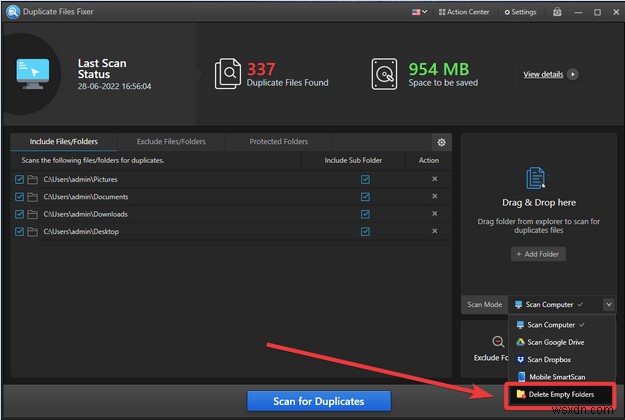Screen dimensions: 625x420
Task: Select the C:\Users\admin\Documents path
Action: click(x=86, y=197)
